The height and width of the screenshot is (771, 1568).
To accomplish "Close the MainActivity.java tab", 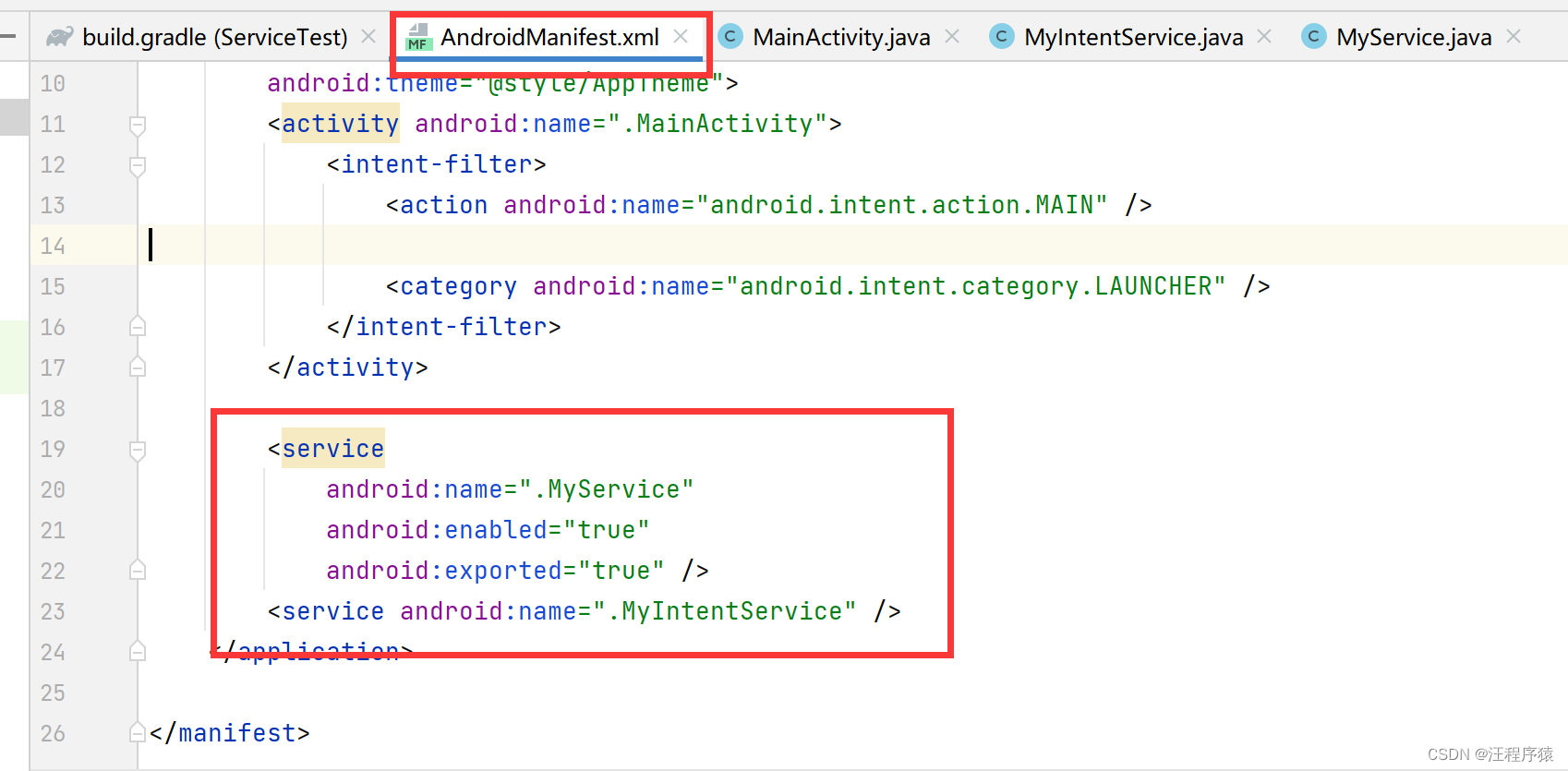I will coord(952,36).
